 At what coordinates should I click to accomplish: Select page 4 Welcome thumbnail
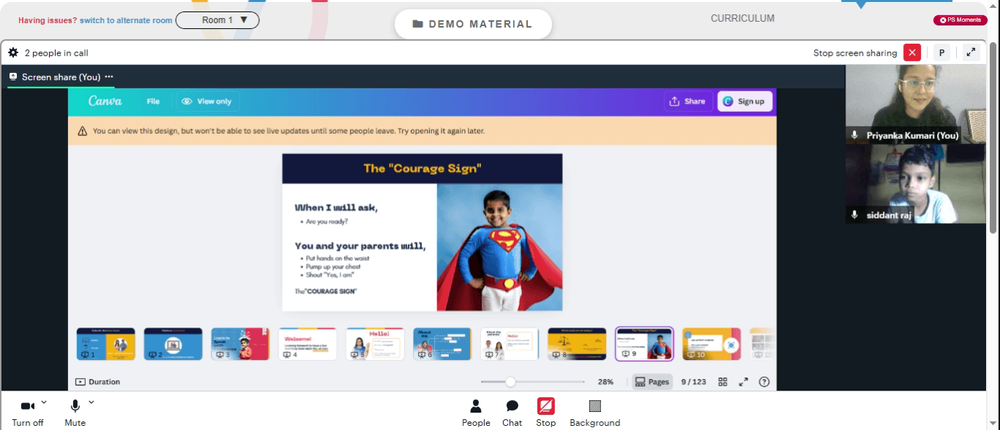pos(307,344)
